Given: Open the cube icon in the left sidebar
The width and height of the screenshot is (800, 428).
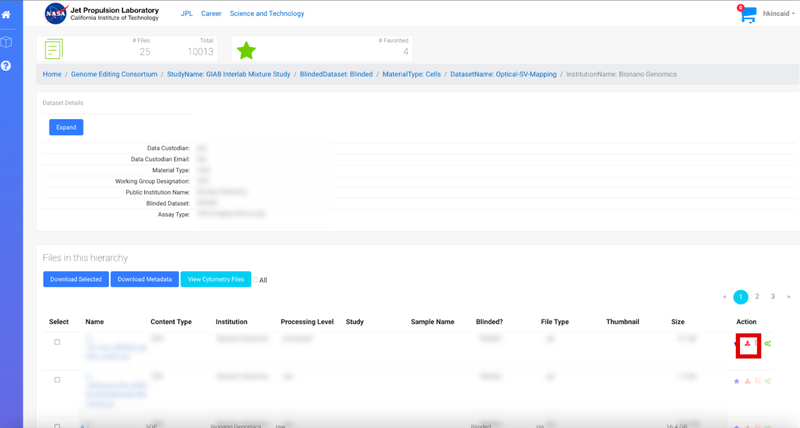Looking at the screenshot, I should coord(7,42).
